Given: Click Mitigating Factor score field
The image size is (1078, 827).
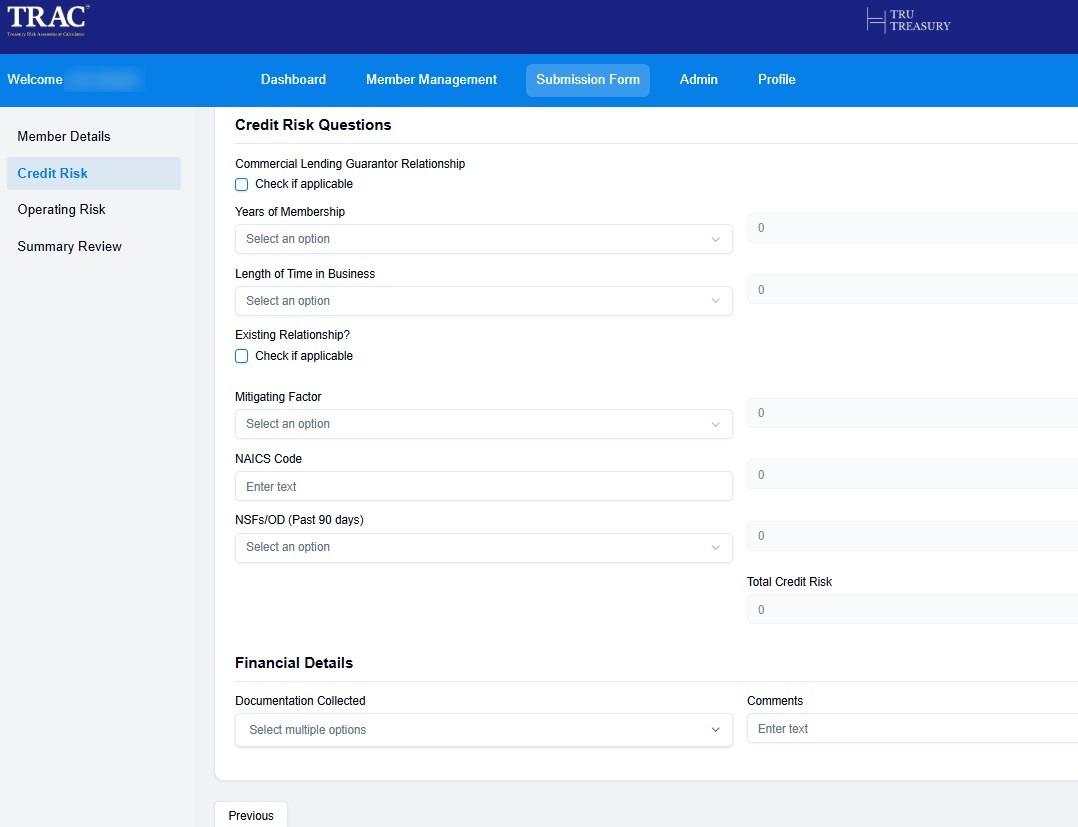Looking at the screenshot, I should (912, 412).
